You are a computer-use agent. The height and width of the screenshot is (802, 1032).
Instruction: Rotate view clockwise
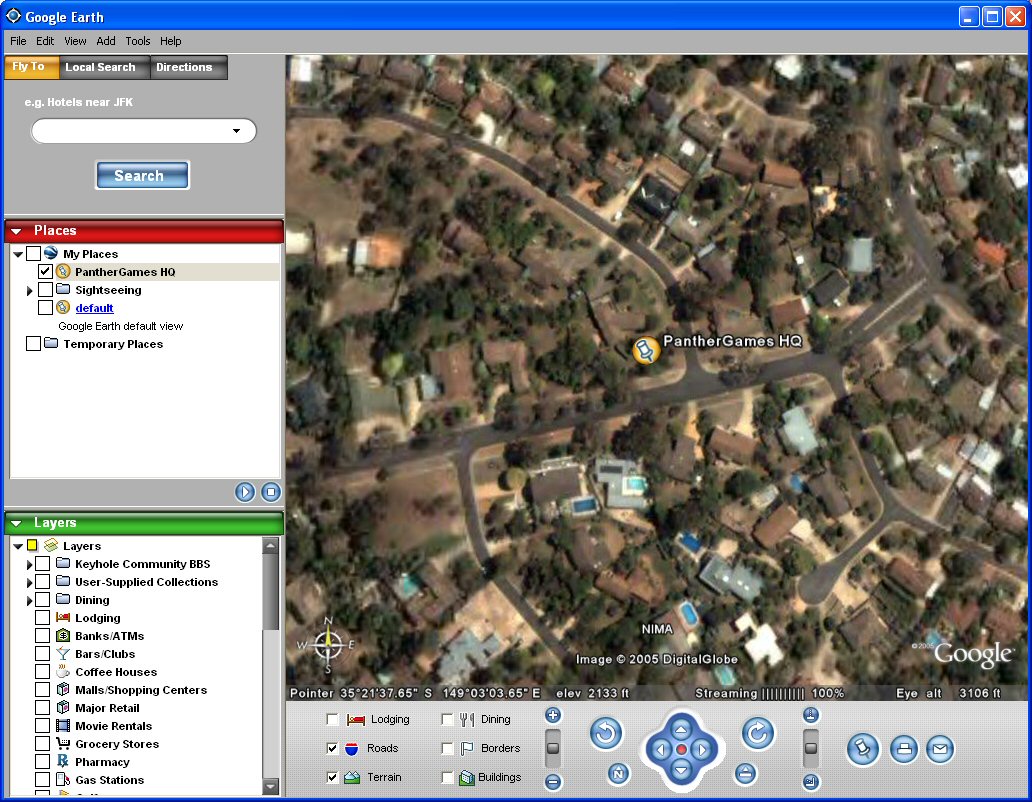758,733
